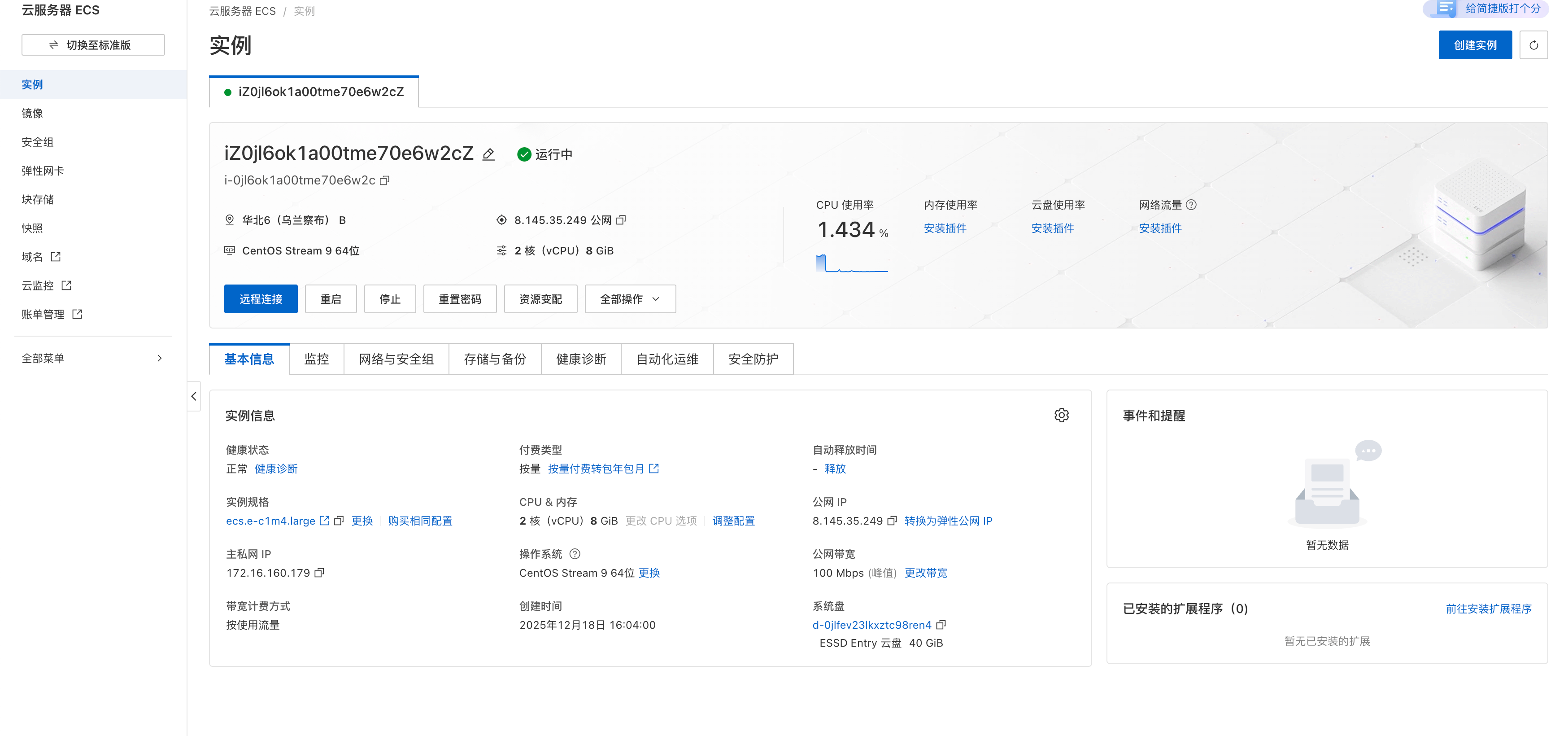The image size is (1568, 736).
Task: Copy public IP in the header card
Action: [x=621, y=220]
